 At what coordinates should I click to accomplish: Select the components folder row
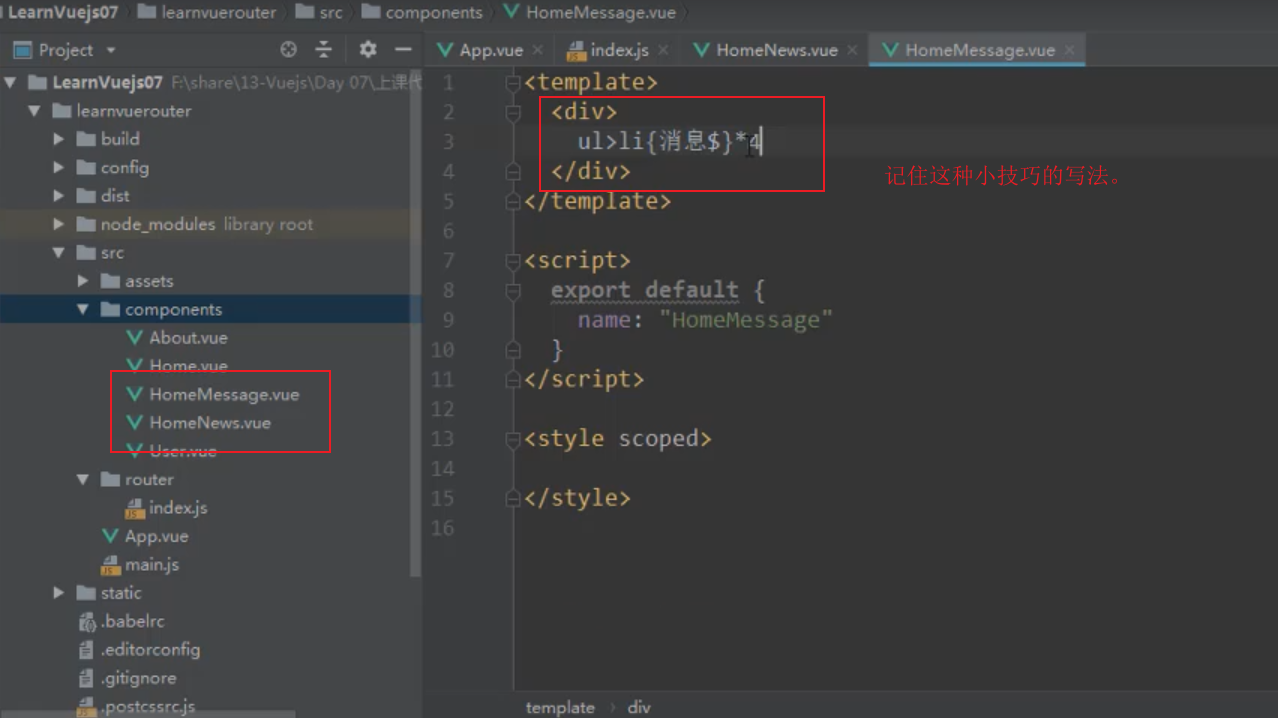tap(210, 310)
